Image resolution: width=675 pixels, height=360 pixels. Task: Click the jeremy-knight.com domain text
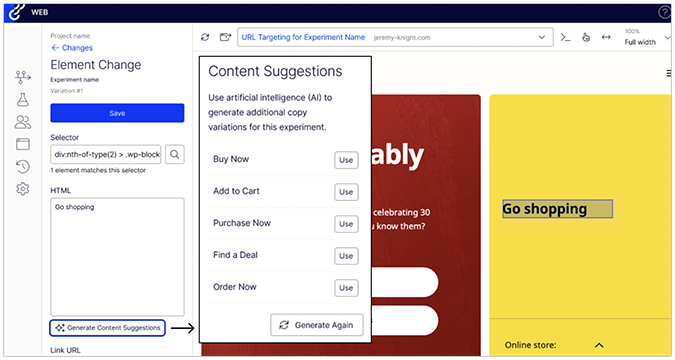click(402, 38)
